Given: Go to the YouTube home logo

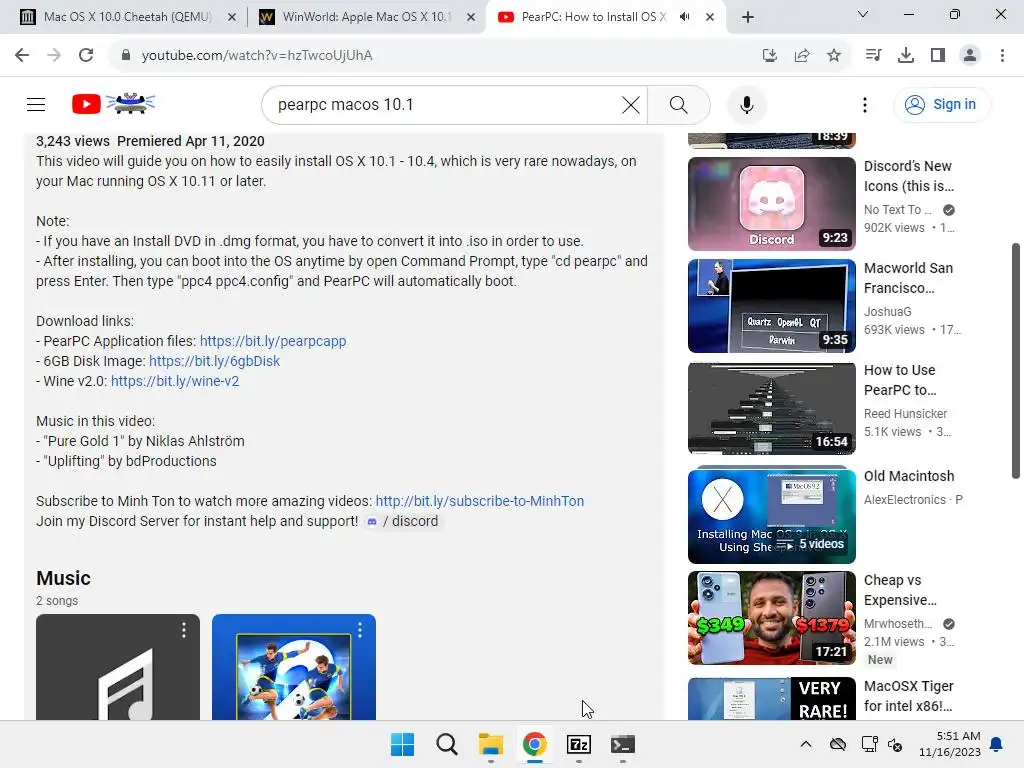Looking at the screenshot, I should (x=114, y=104).
